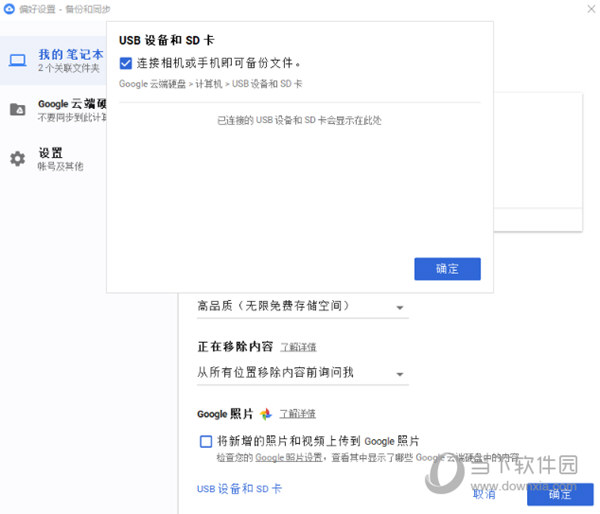Click the Backup and Sync cloud icon

click(9, 9)
